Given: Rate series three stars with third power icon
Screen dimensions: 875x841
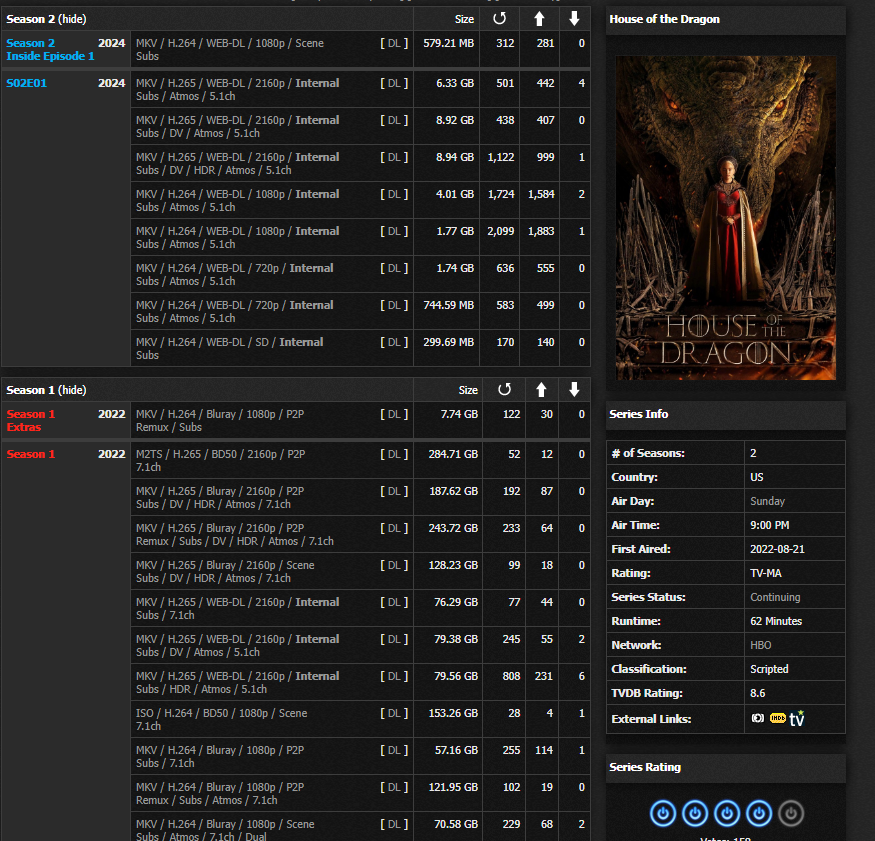Looking at the screenshot, I should click(727, 813).
